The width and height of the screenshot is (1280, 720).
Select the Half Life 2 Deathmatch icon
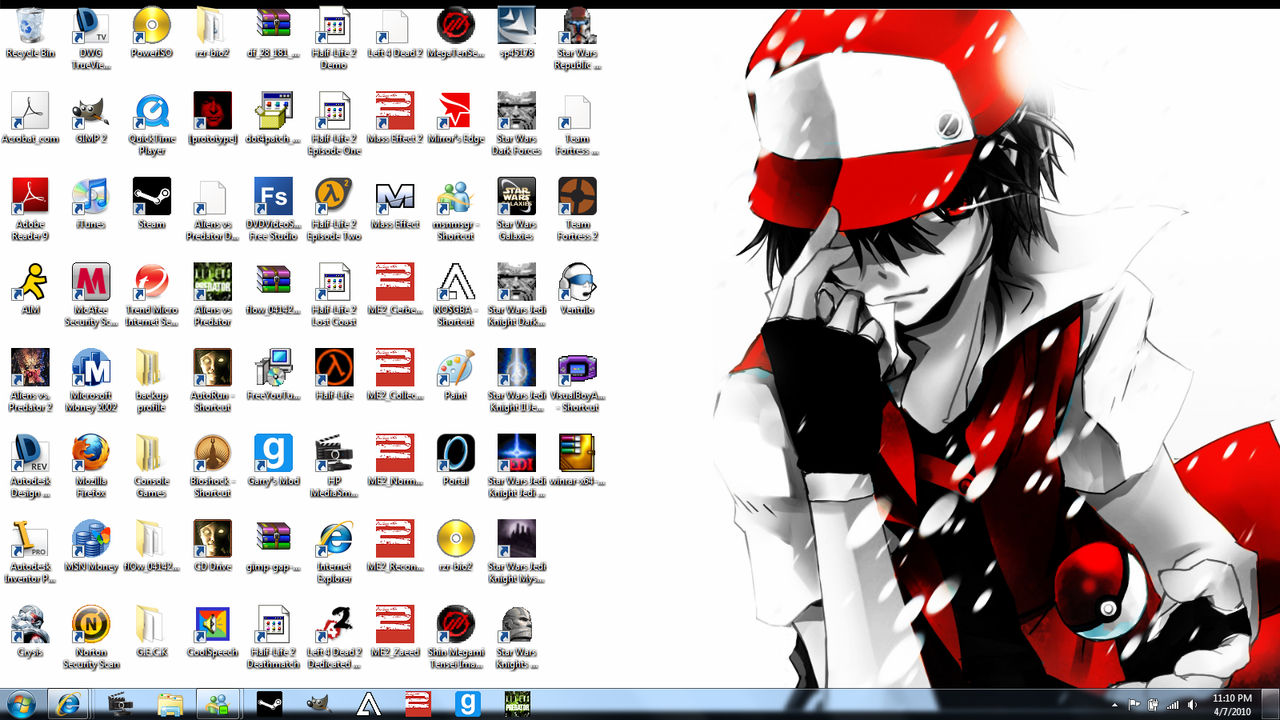pyautogui.click(x=273, y=637)
